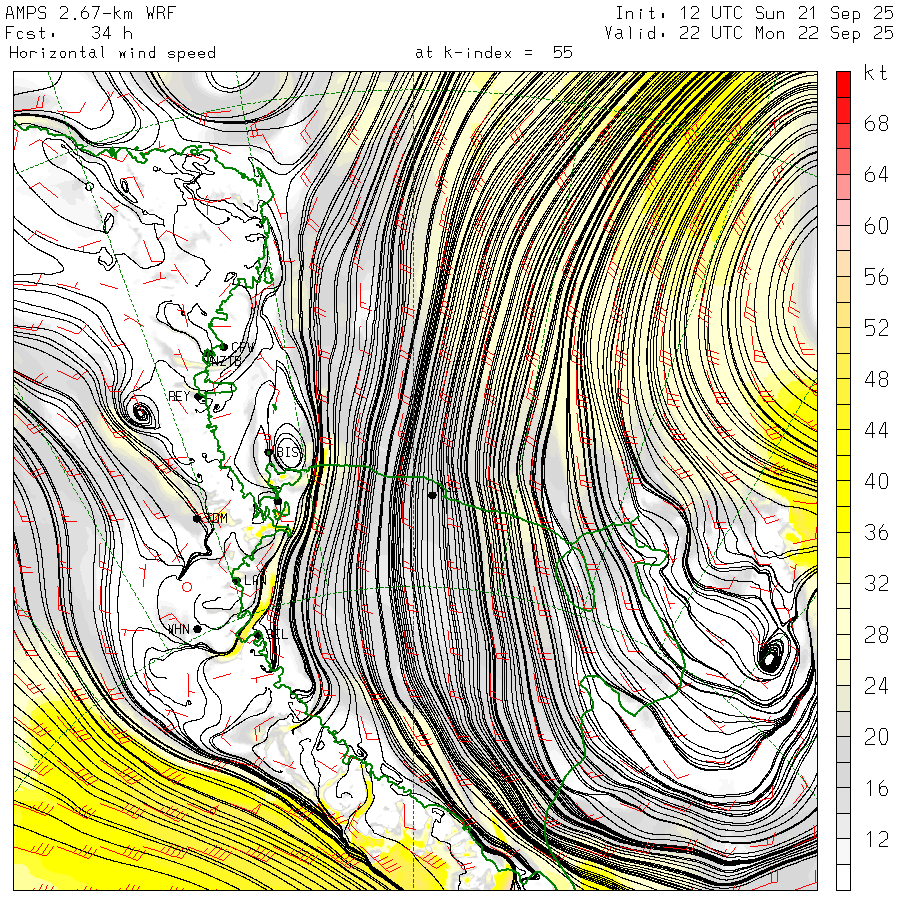
Task: Click the legend value 40
Action: [x=876, y=481]
